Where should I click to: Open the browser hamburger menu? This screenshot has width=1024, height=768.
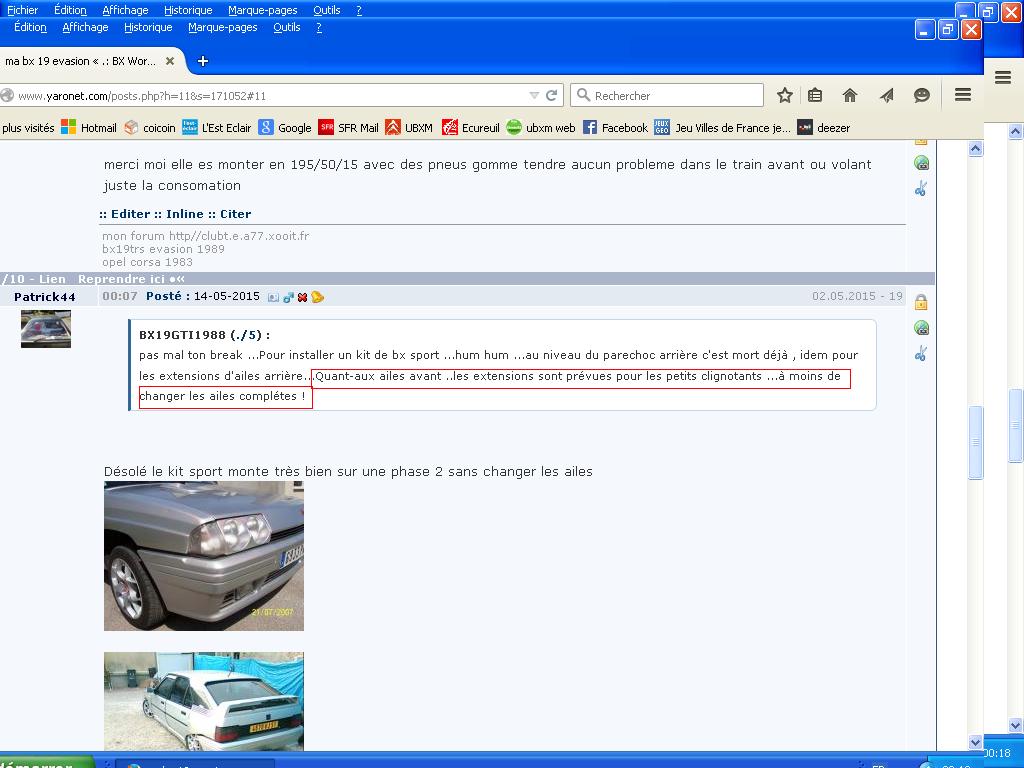pos(963,95)
